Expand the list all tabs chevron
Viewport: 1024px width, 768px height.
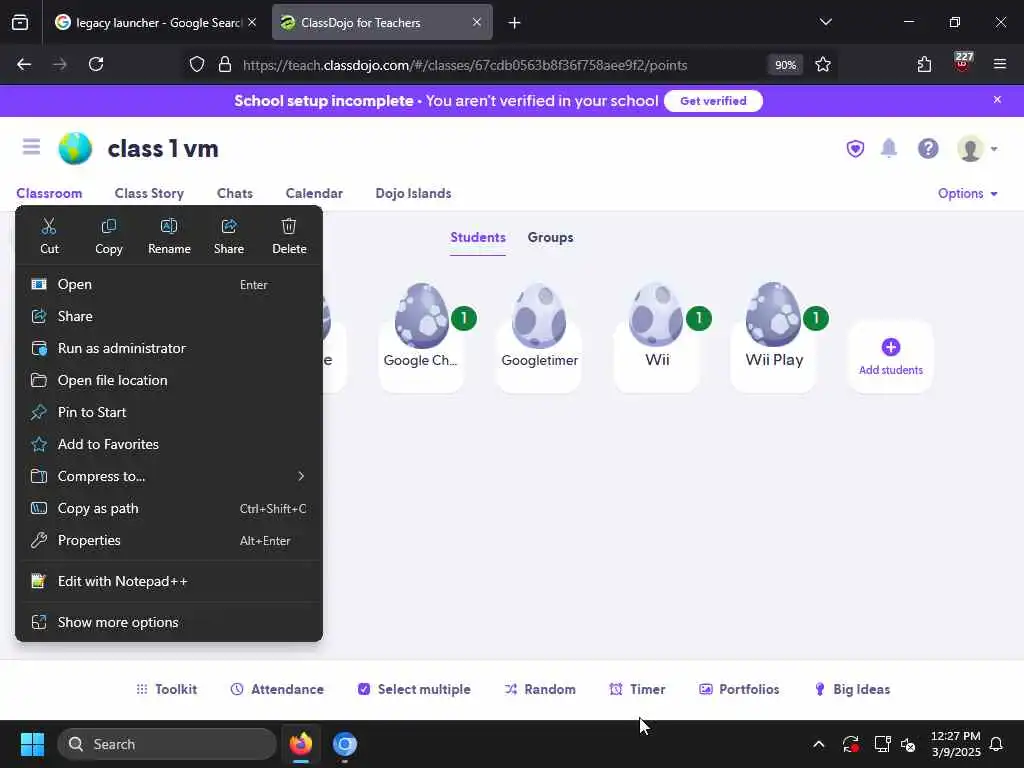pos(825,22)
